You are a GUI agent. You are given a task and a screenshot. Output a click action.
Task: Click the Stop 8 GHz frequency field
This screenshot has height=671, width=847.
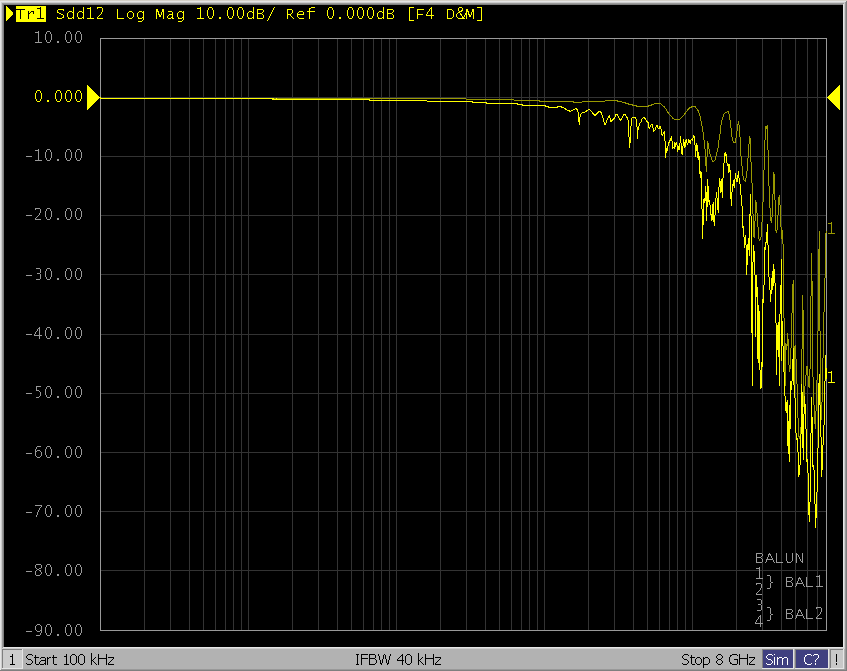(719, 660)
